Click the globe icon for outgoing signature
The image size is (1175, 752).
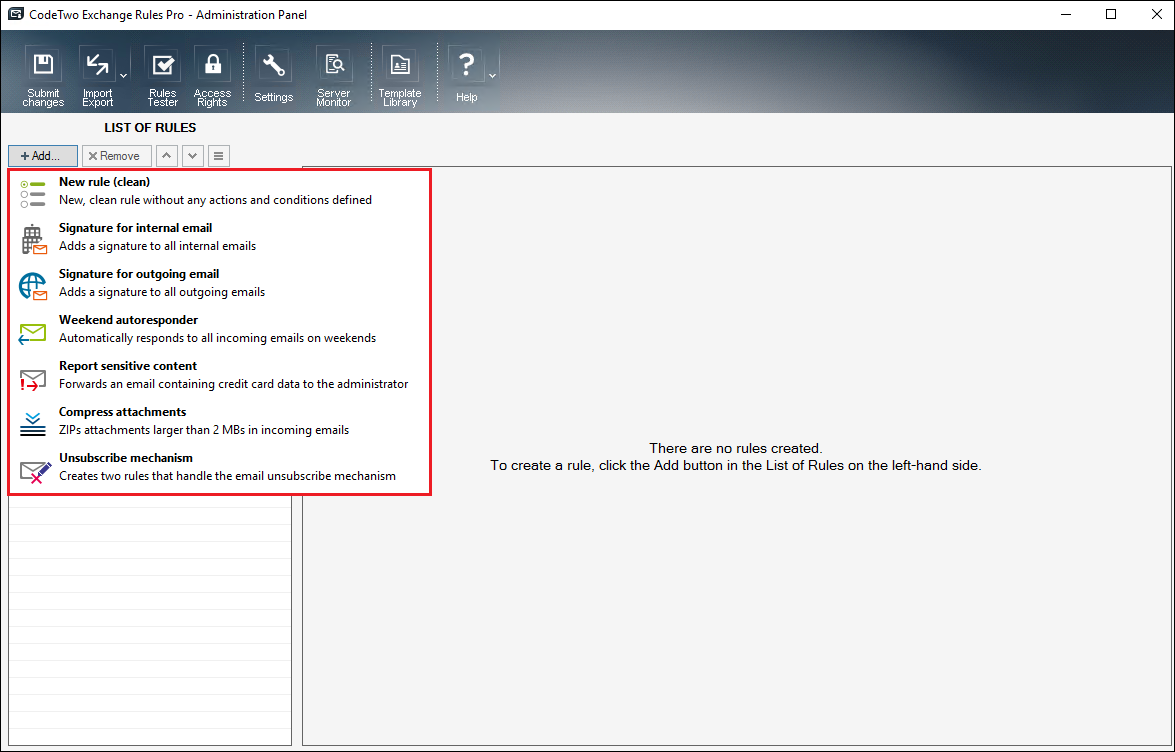(x=34, y=286)
